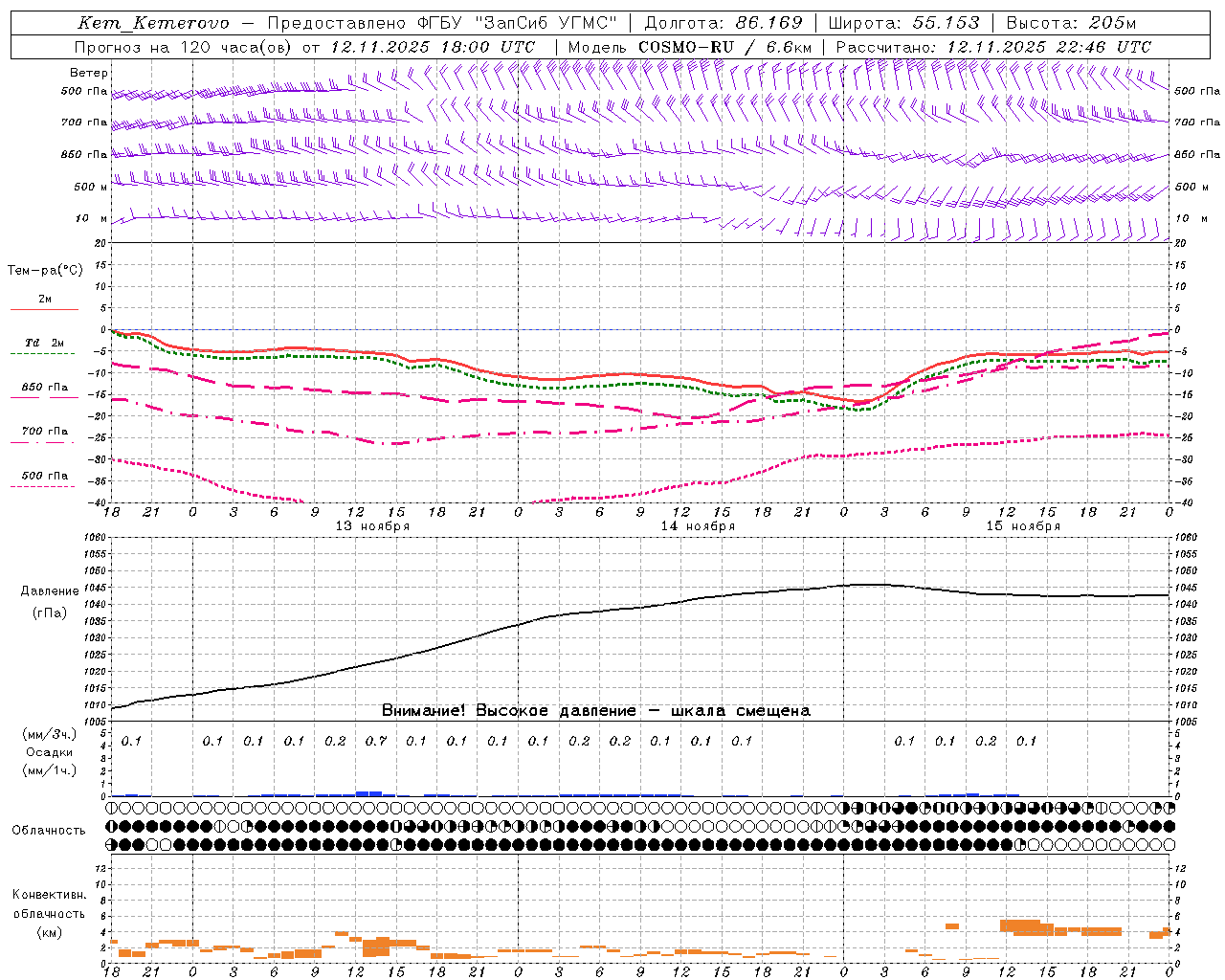Viewport: 1225px width, 980px height.
Task: Click the 'Осадки' precipitation label
Action: (x=50, y=752)
